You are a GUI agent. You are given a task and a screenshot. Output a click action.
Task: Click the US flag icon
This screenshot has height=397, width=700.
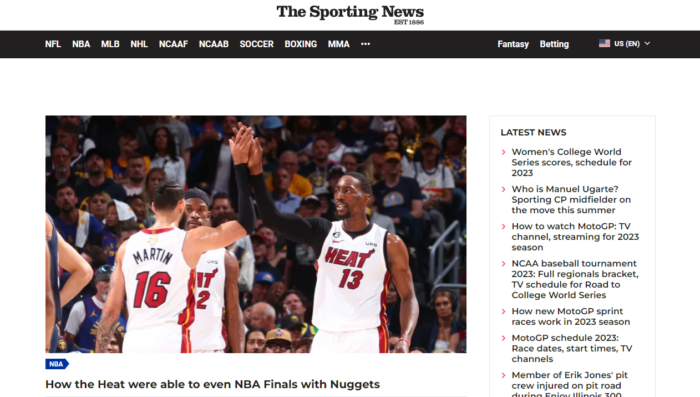click(604, 43)
